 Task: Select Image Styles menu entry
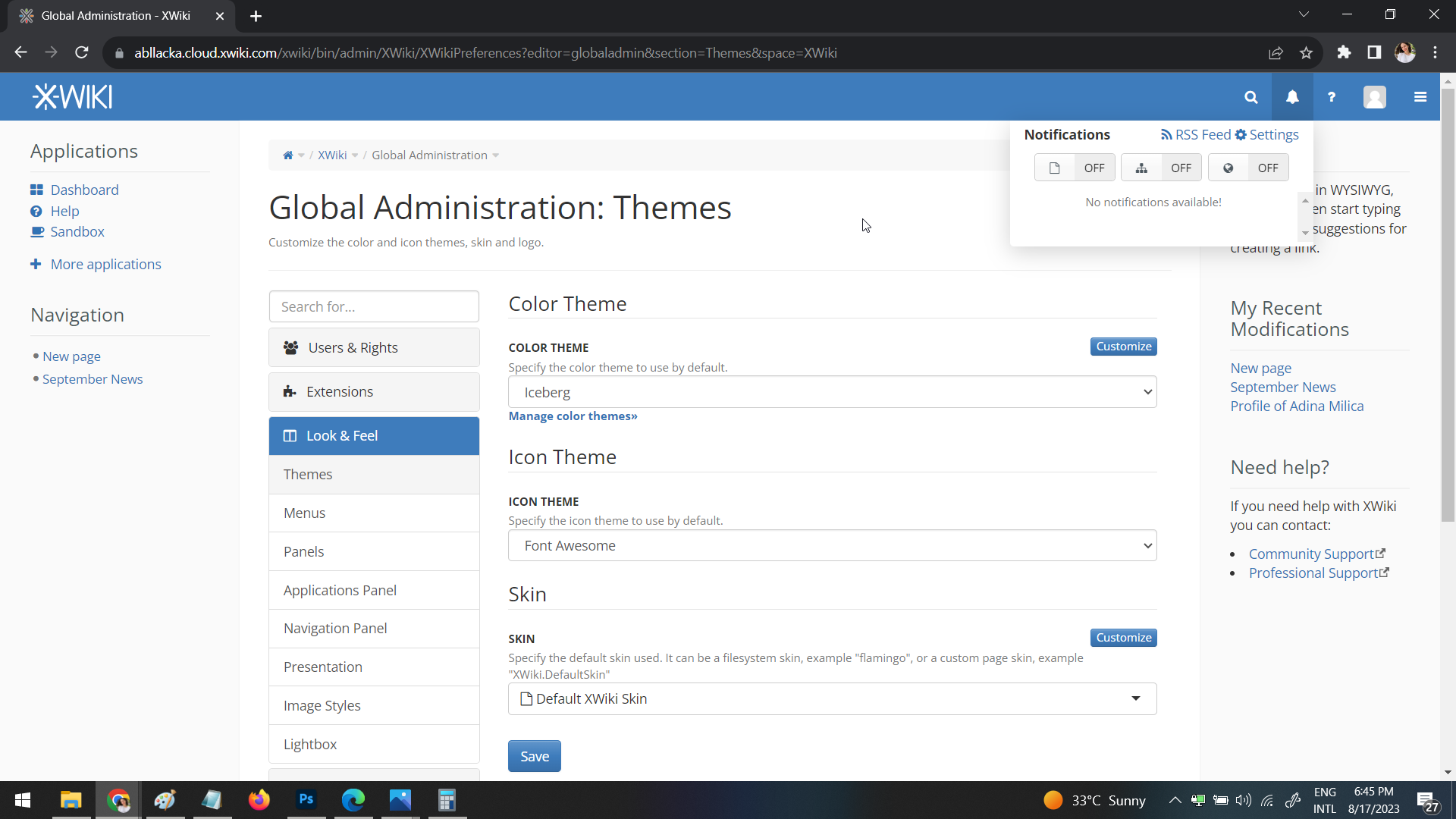coord(374,705)
